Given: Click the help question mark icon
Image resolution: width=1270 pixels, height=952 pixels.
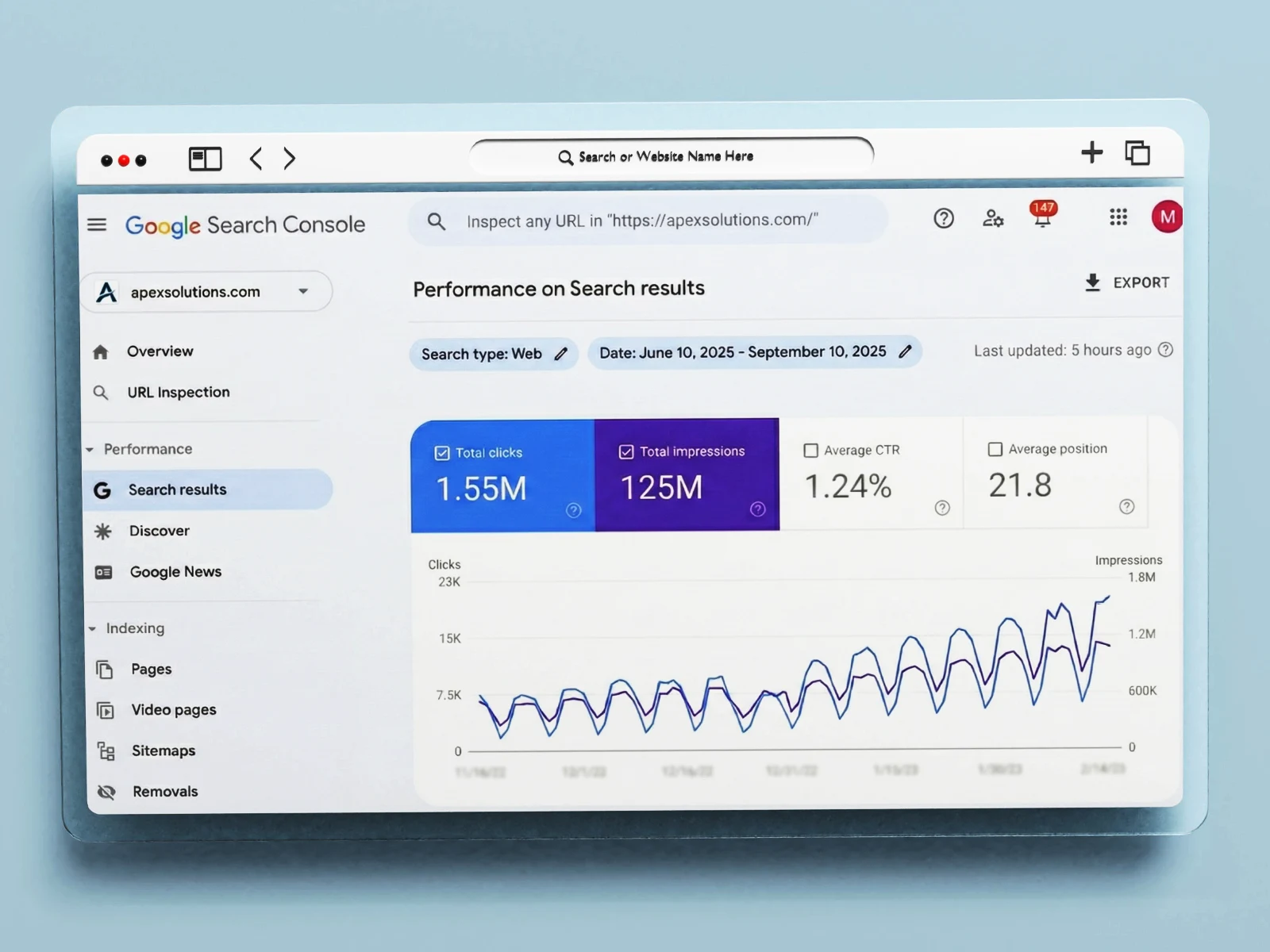Looking at the screenshot, I should pyautogui.click(x=943, y=218).
